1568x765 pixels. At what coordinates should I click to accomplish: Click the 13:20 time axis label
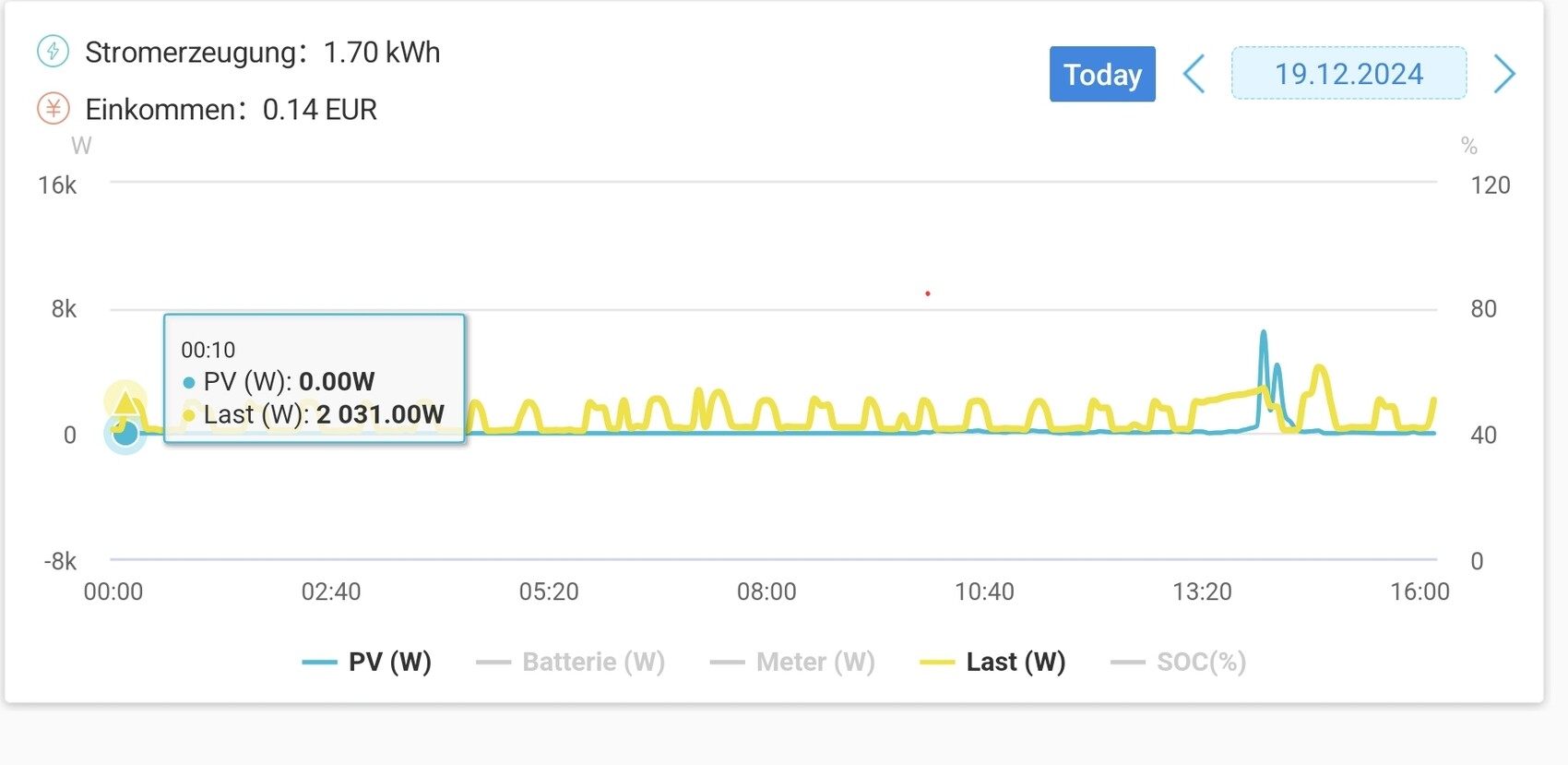click(x=1202, y=592)
